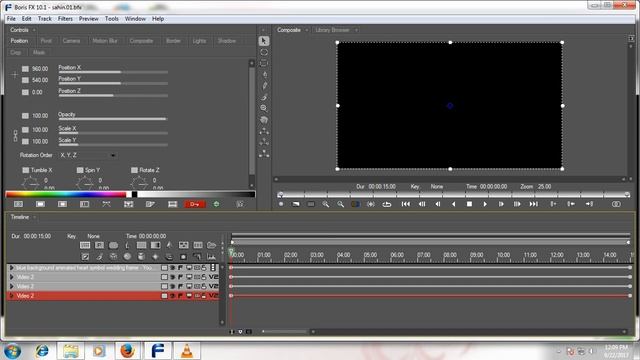Screen dimensions: 640x360
Task: Select the zoom magnifier tool in palette
Action: 264,108
